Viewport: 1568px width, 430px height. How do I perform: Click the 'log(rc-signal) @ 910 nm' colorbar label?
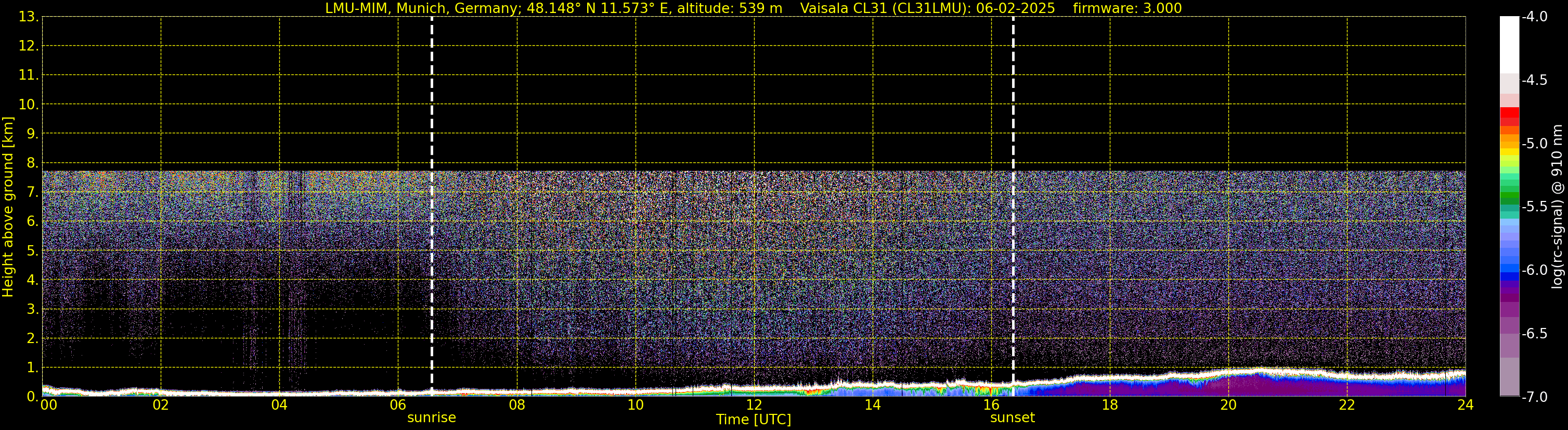pyautogui.click(x=1557, y=207)
